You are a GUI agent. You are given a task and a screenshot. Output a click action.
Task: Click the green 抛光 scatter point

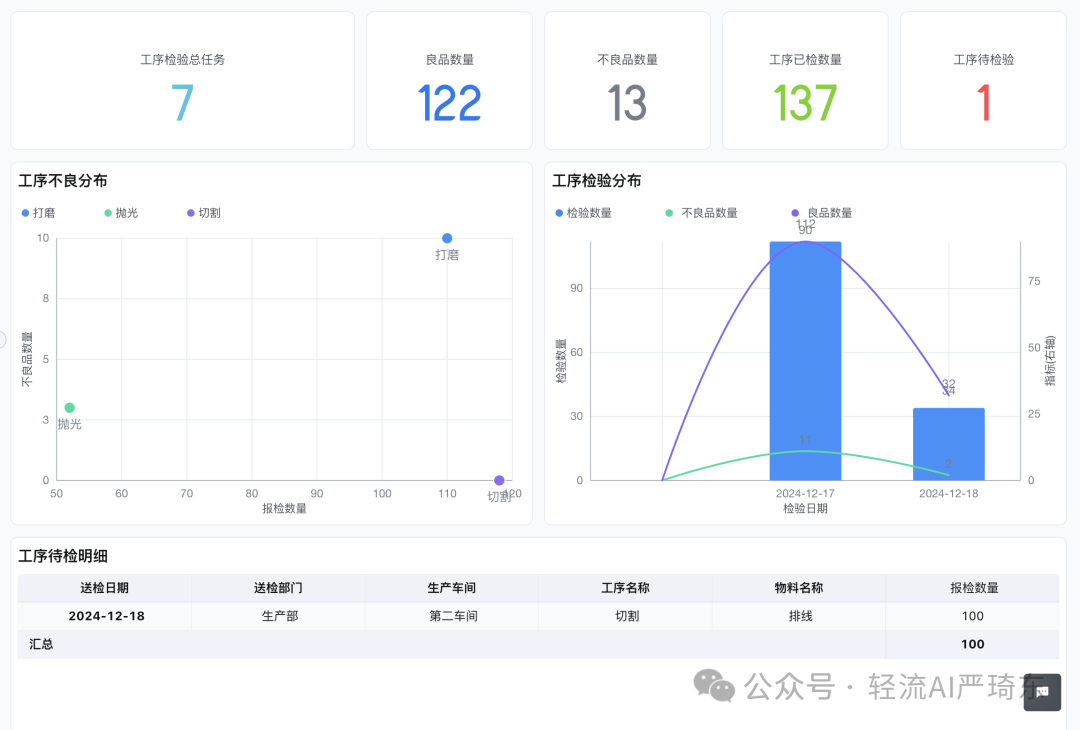[70, 408]
